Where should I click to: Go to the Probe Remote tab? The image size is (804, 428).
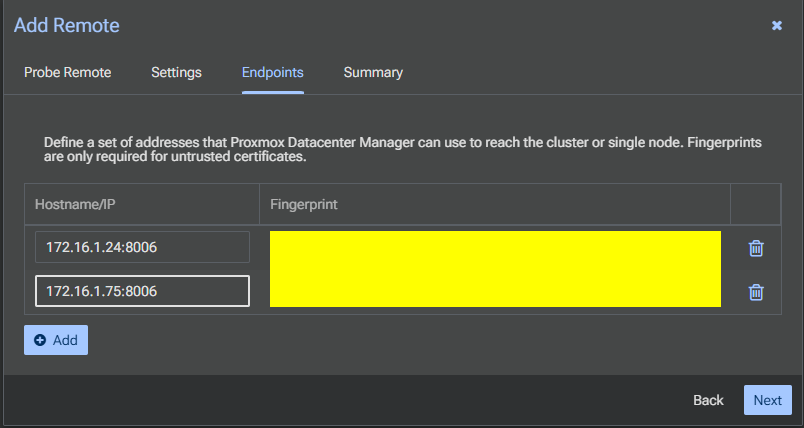pyautogui.click(x=67, y=72)
